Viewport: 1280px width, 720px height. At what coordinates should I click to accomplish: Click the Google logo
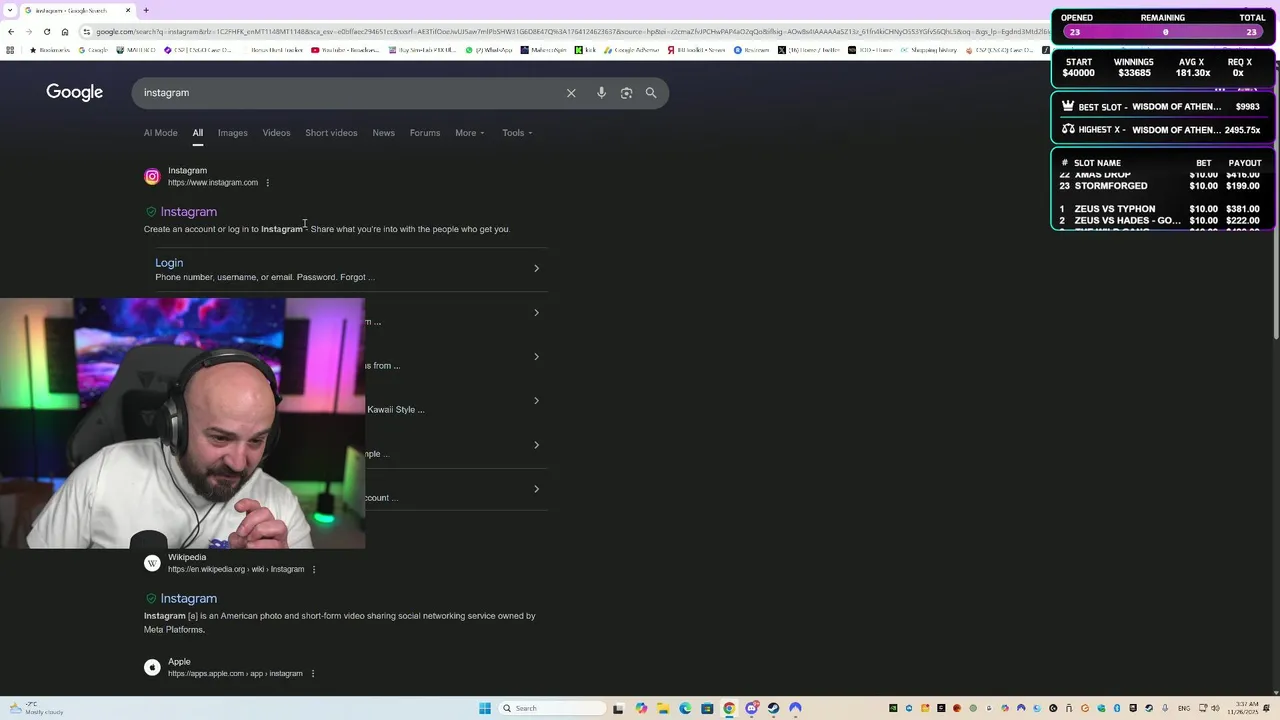click(x=74, y=92)
